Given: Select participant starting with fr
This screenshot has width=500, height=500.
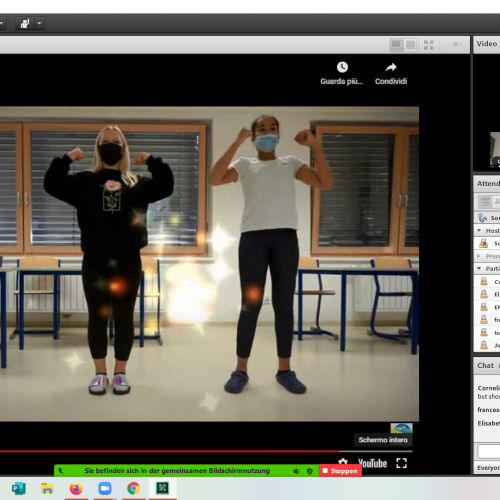Looking at the screenshot, I should click(x=487, y=320).
